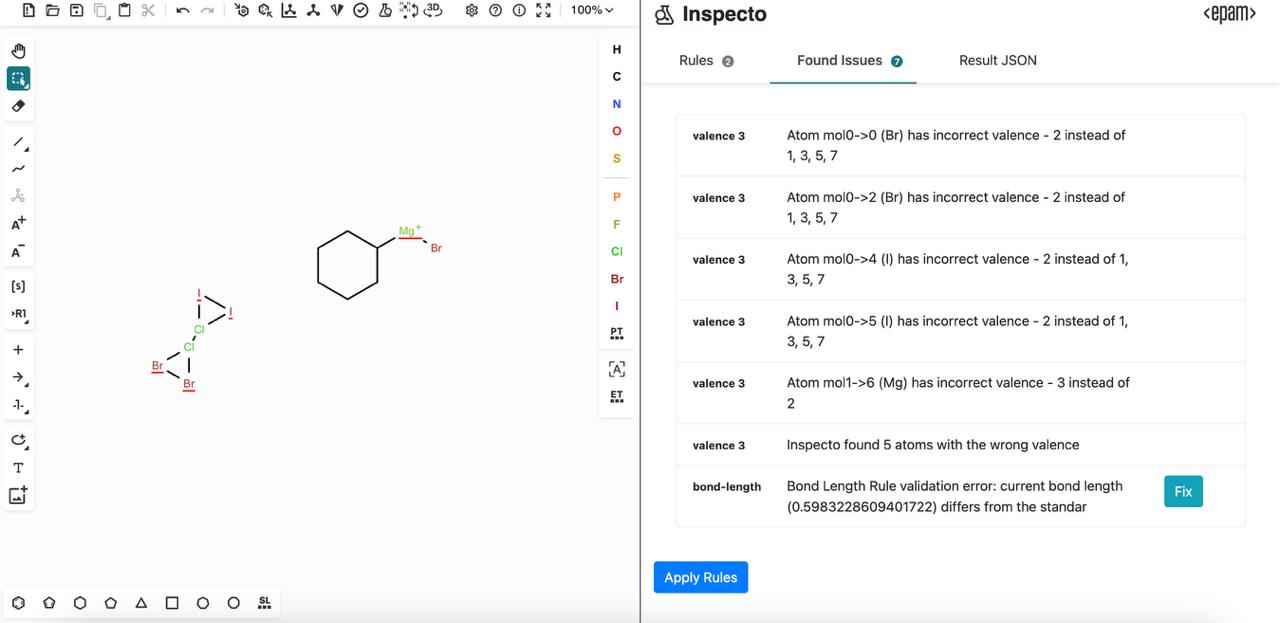1280x623 pixels.
Task: Toggle fullscreen mode icon
Action: coord(543,10)
